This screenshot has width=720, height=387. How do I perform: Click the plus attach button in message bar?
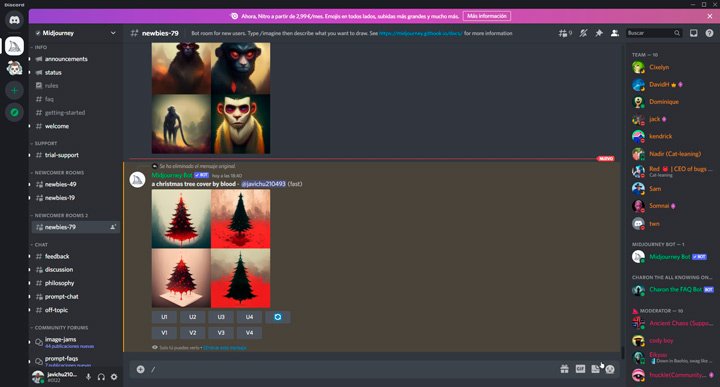pos(141,369)
